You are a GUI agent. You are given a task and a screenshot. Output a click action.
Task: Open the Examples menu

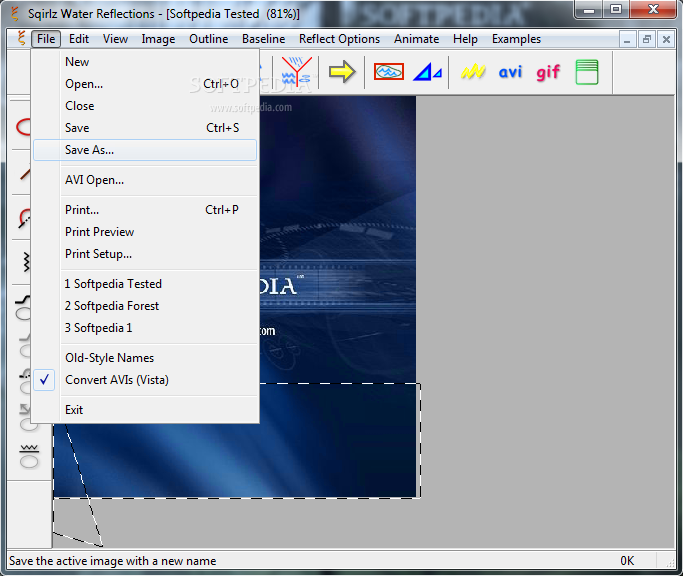point(516,39)
